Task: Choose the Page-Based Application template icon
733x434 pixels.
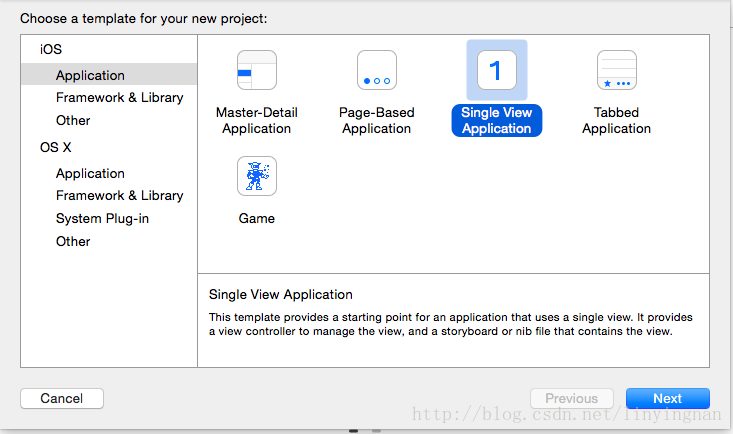Action: tap(377, 70)
